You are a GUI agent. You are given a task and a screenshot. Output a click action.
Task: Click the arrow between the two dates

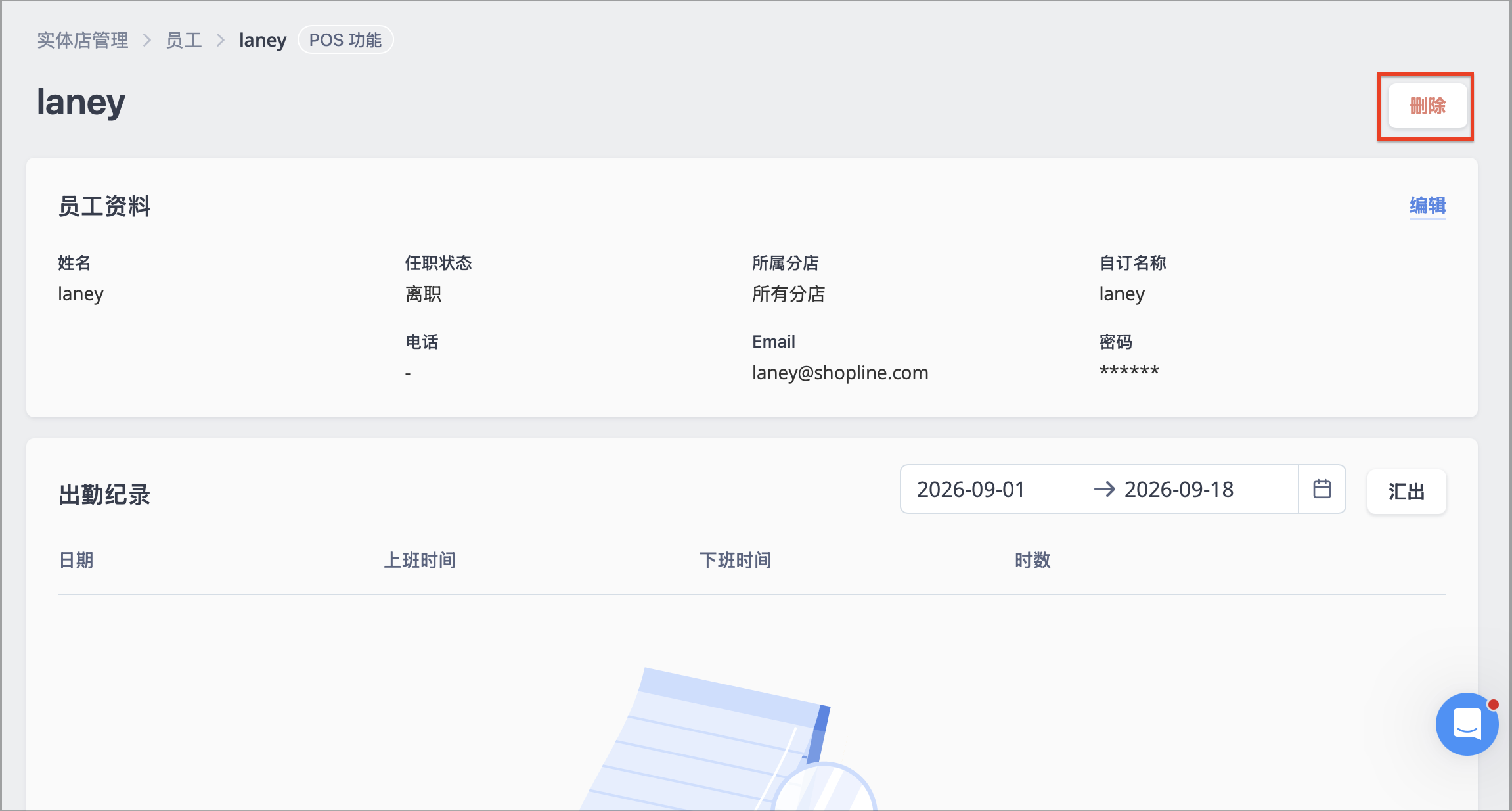pos(1105,489)
